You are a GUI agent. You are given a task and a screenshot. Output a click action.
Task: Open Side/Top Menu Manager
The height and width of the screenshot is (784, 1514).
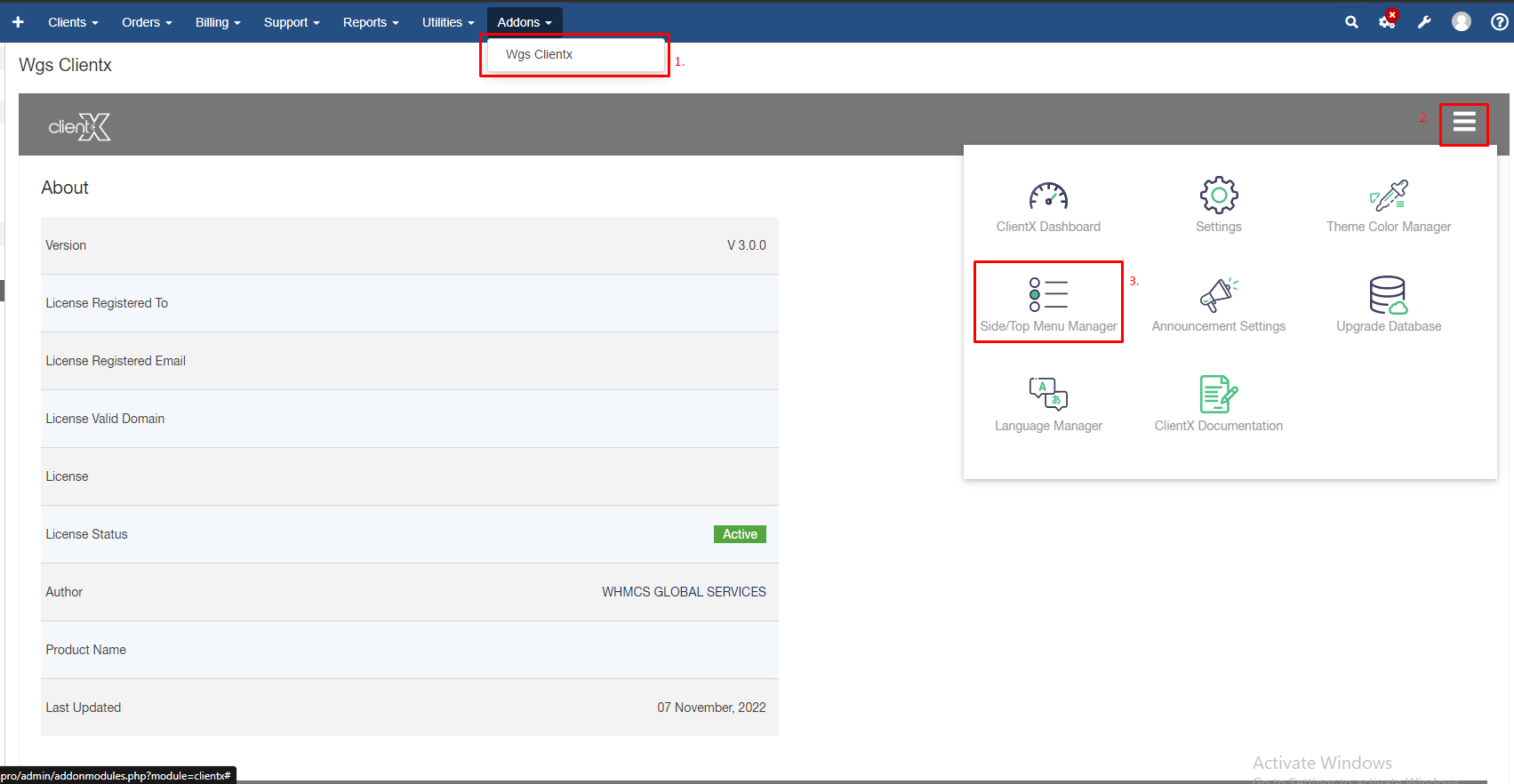pos(1048,296)
